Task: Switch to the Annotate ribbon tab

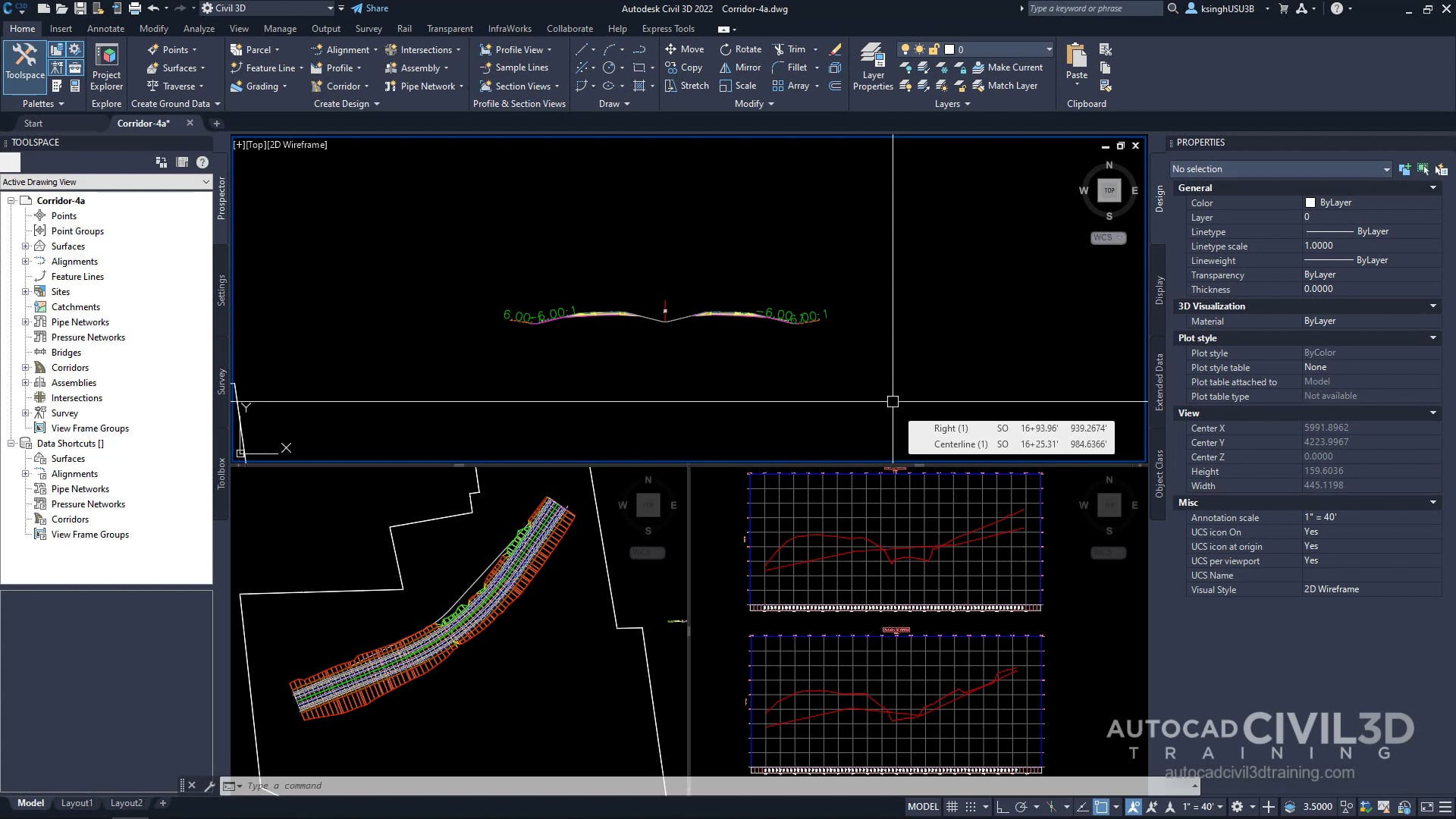Action: [x=105, y=28]
